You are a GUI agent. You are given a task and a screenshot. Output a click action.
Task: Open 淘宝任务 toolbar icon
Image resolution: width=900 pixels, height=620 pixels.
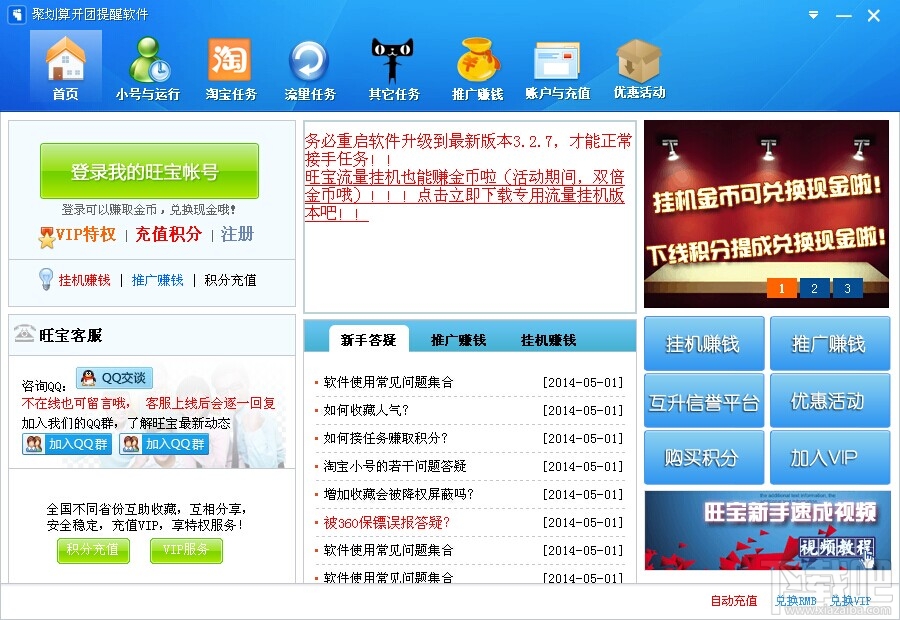230,67
